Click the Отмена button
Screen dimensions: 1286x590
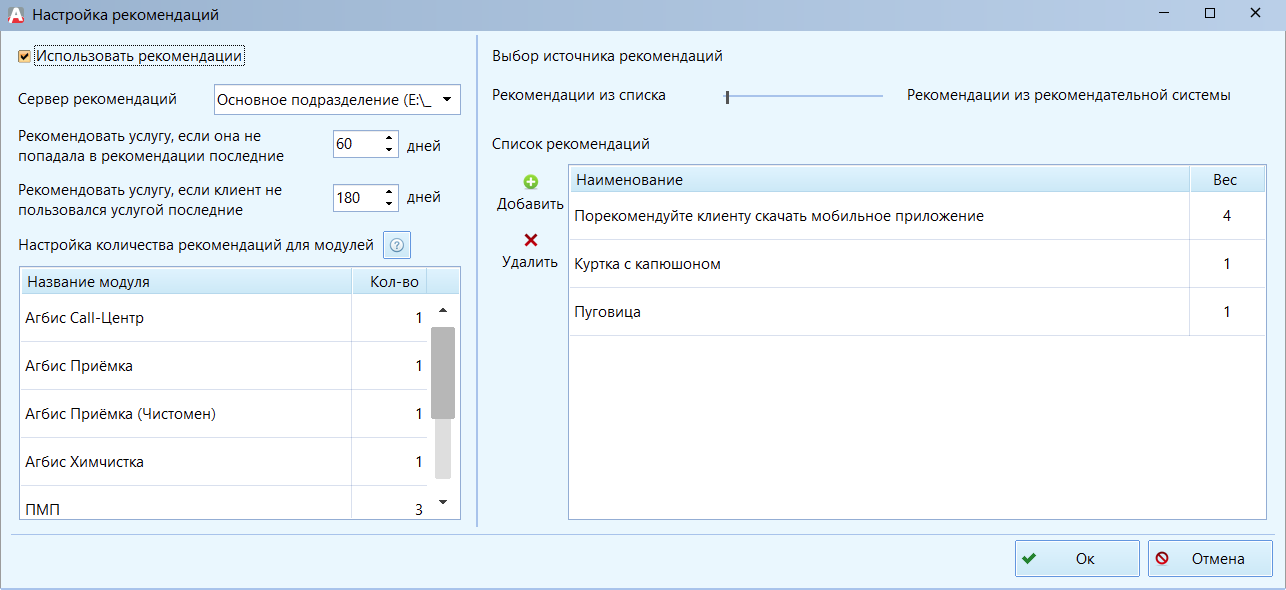(x=1210, y=559)
